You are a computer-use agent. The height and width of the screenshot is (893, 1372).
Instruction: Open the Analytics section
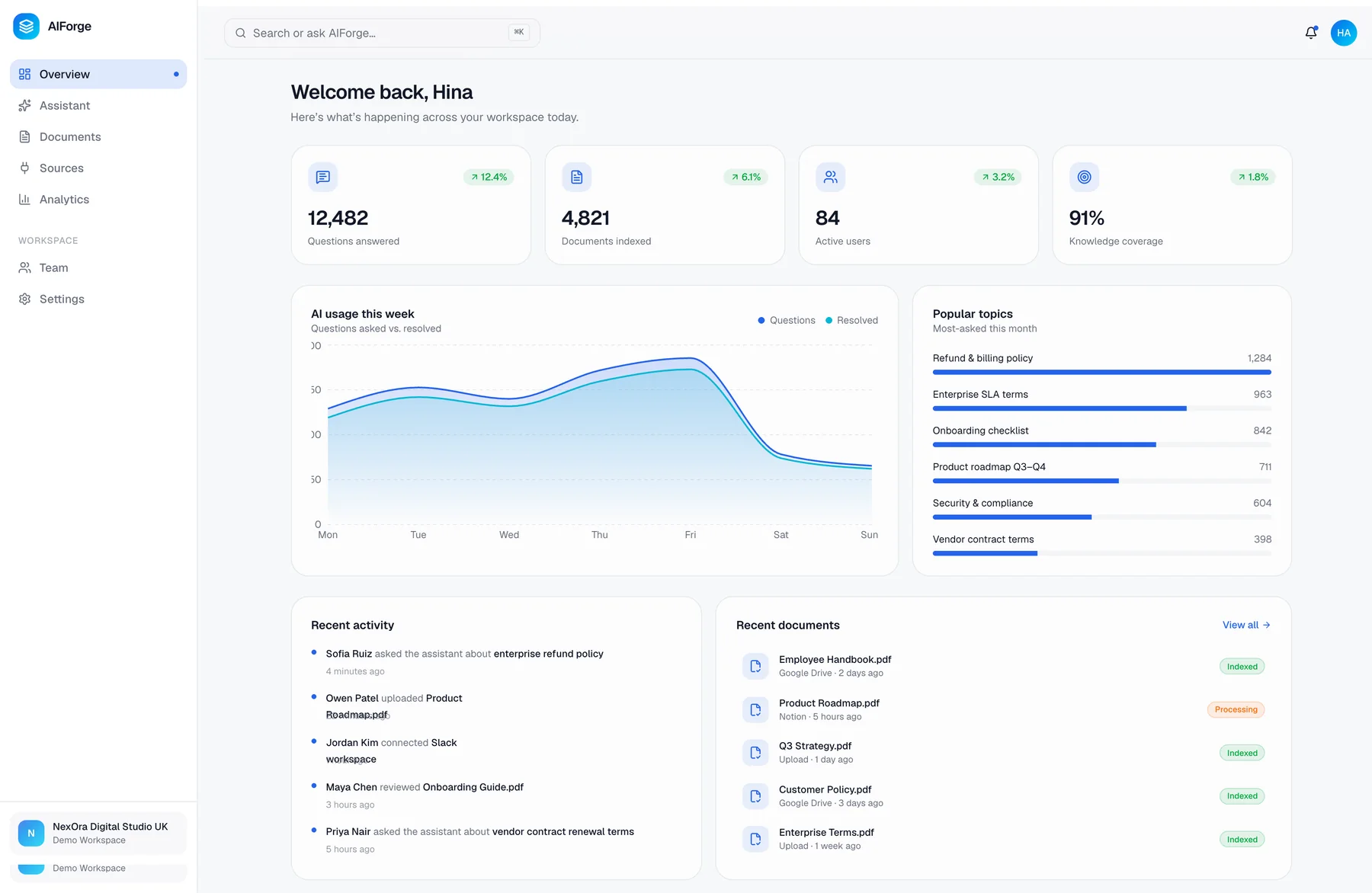tap(98, 199)
